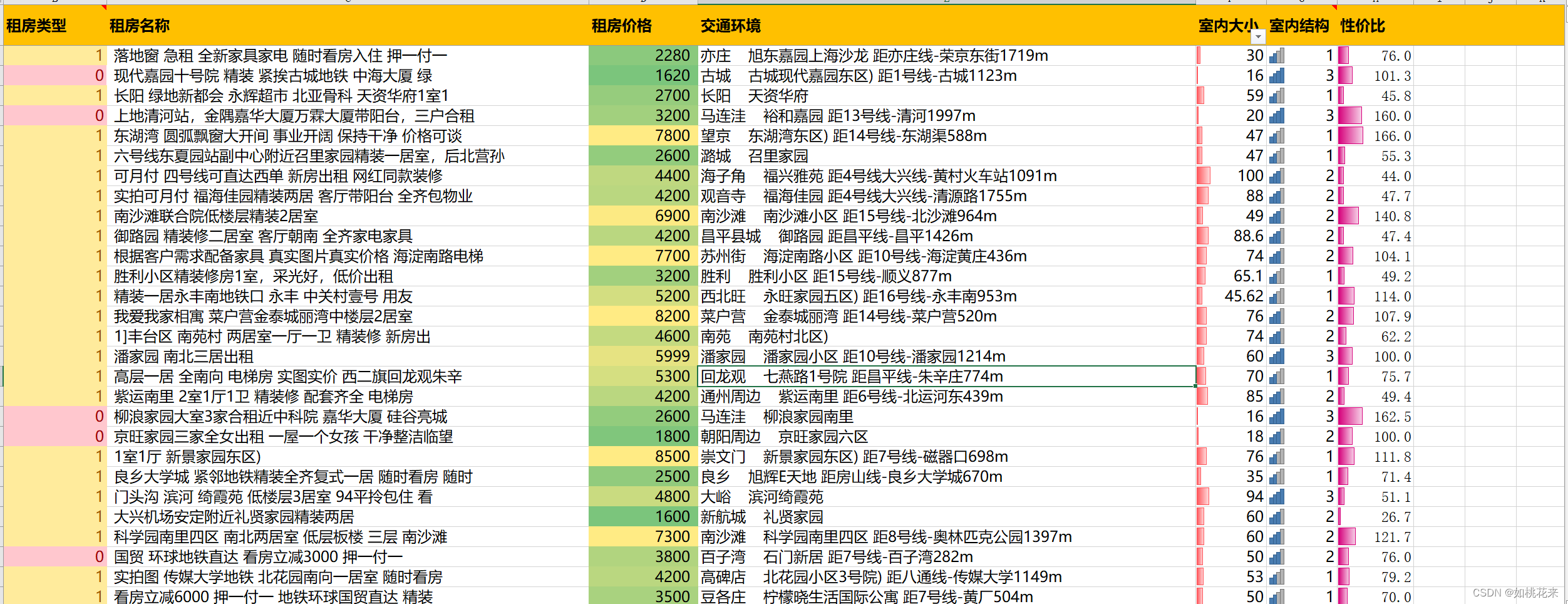The height and width of the screenshot is (604, 1568).
Task: Select the price cell 8200
Action: click(x=643, y=316)
